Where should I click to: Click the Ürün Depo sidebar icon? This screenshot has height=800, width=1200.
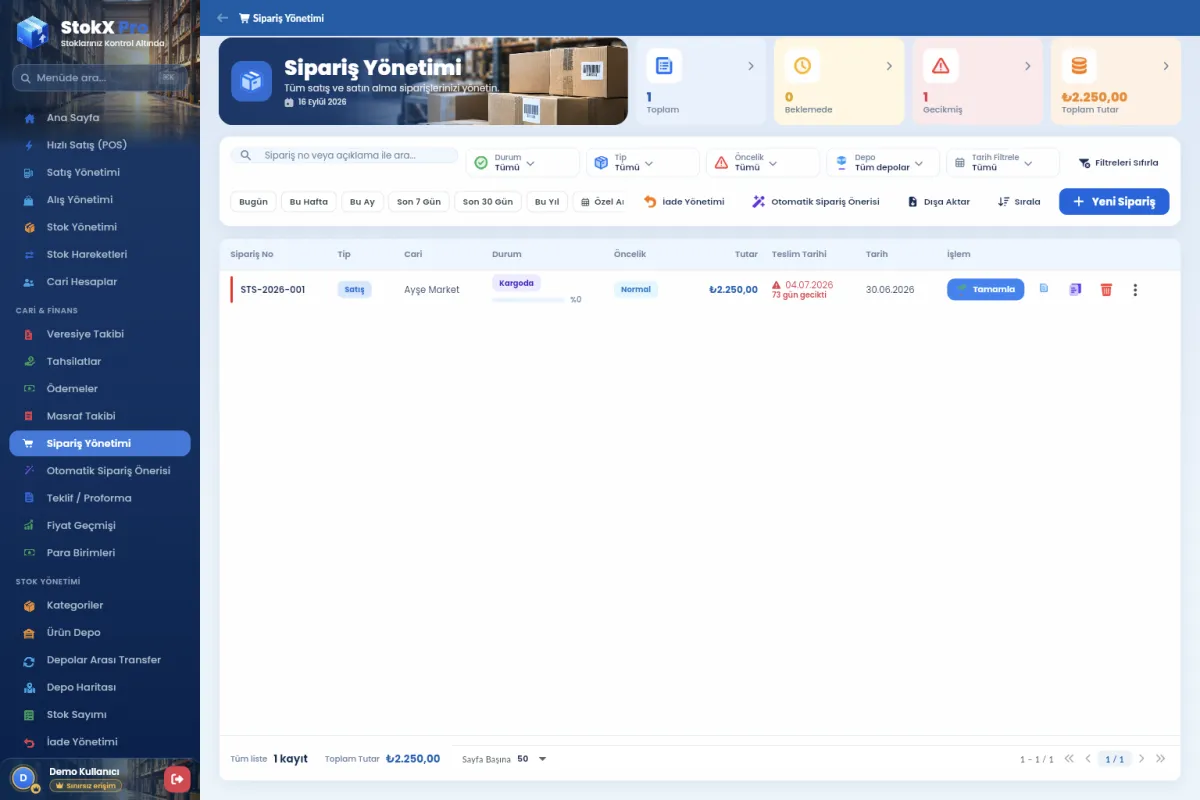point(28,632)
